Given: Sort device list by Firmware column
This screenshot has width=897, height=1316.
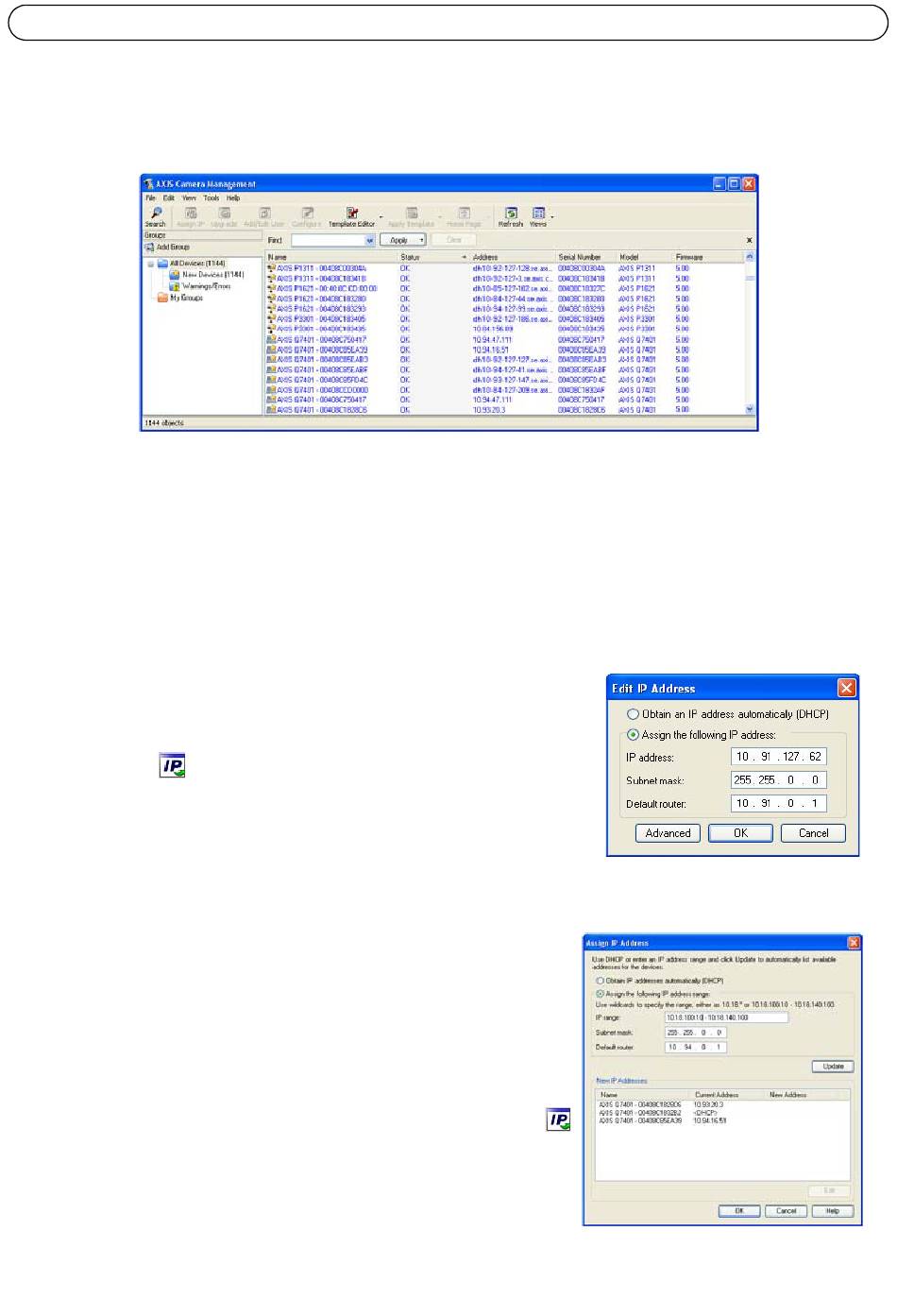Looking at the screenshot, I should point(708,257).
